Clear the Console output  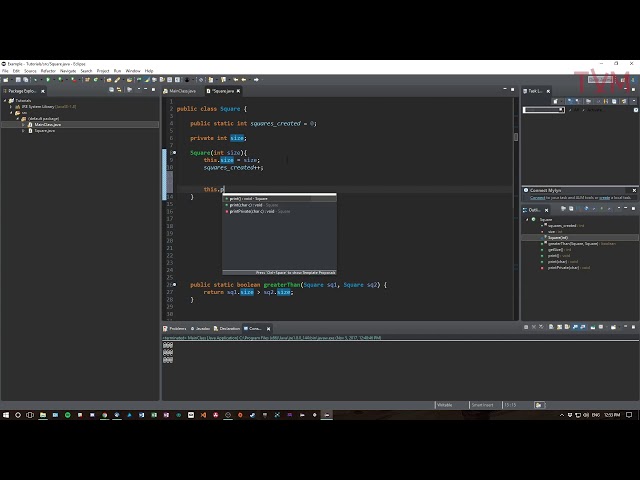[x=551, y=327]
